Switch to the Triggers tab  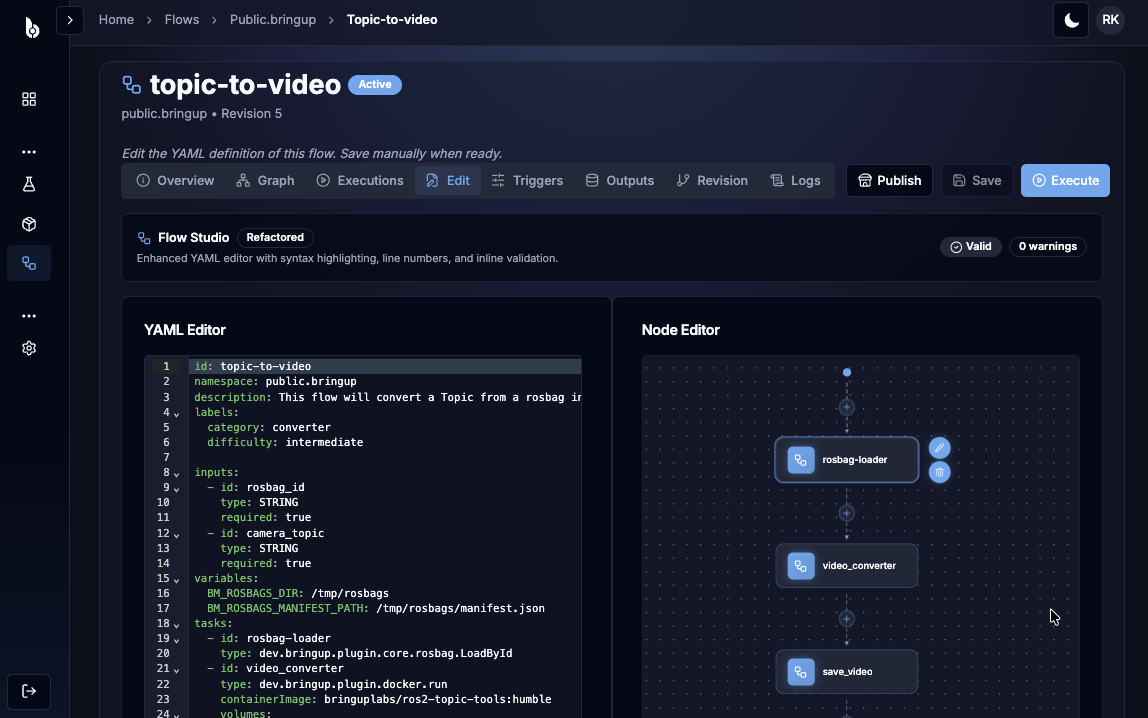(x=537, y=180)
